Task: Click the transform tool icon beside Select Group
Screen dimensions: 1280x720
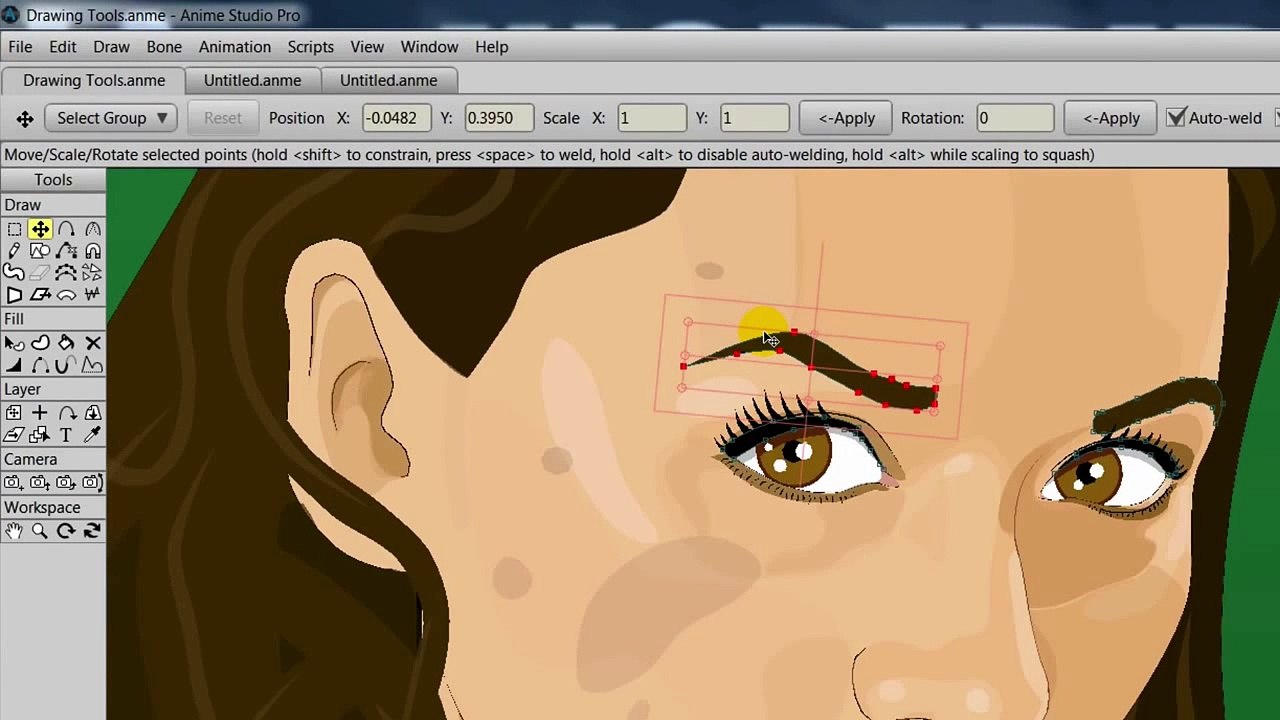Action: [25, 119]
